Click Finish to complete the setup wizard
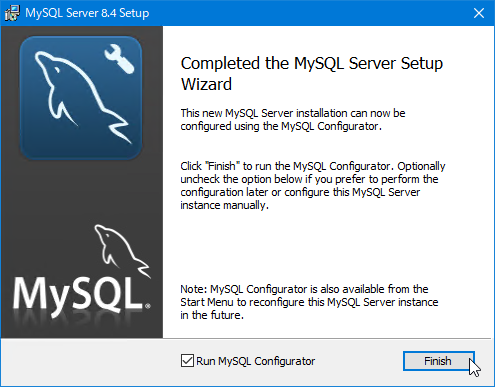This screenshot has height=387, width=495. tap(439, 361)
